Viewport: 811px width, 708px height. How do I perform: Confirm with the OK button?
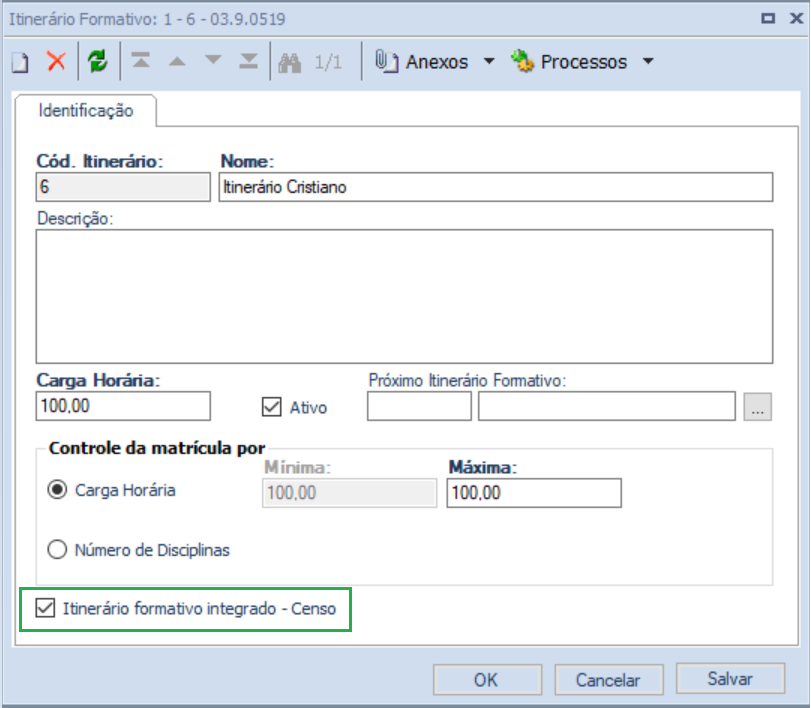487,680
